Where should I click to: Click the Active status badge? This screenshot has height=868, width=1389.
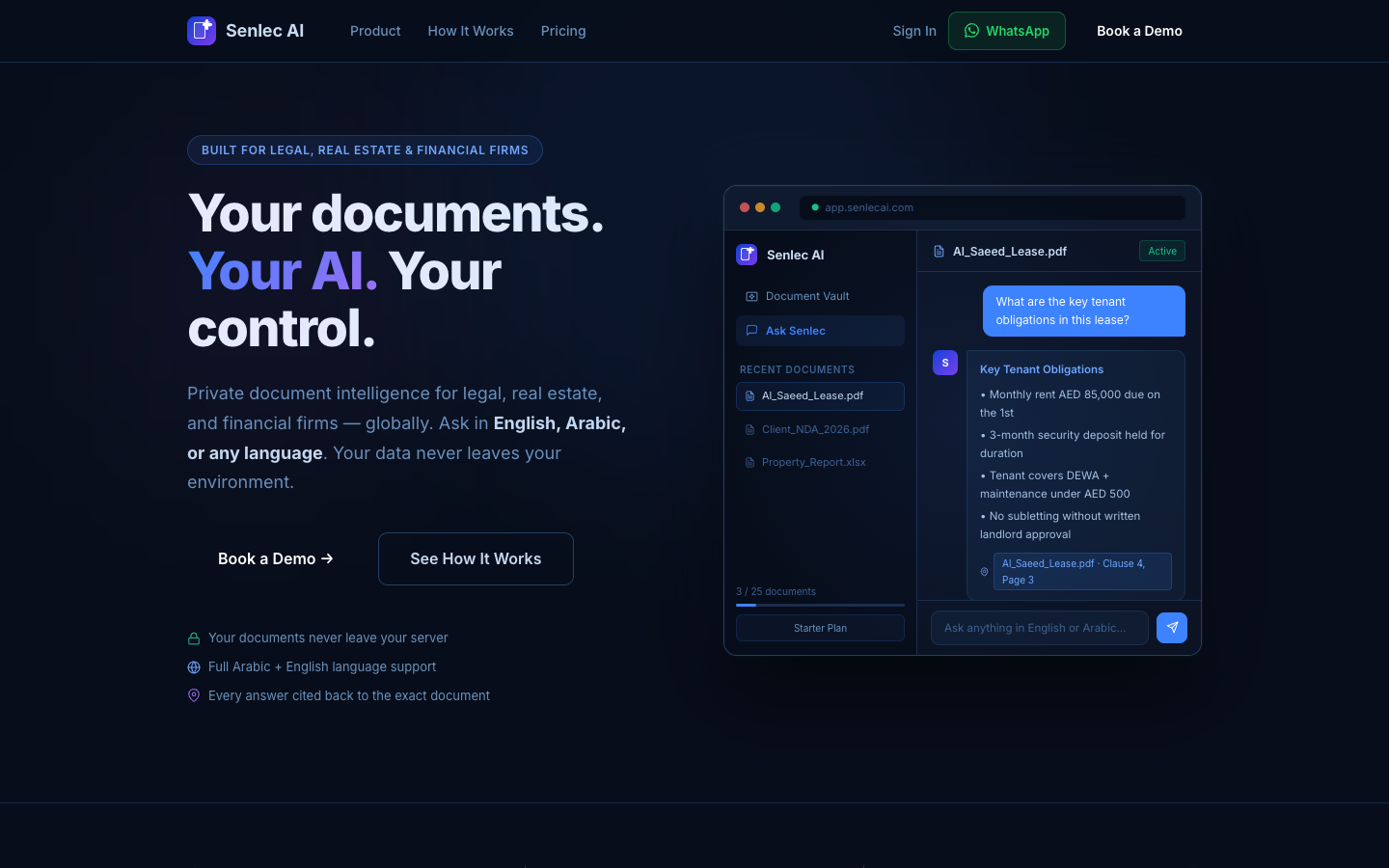[1162, 251]
